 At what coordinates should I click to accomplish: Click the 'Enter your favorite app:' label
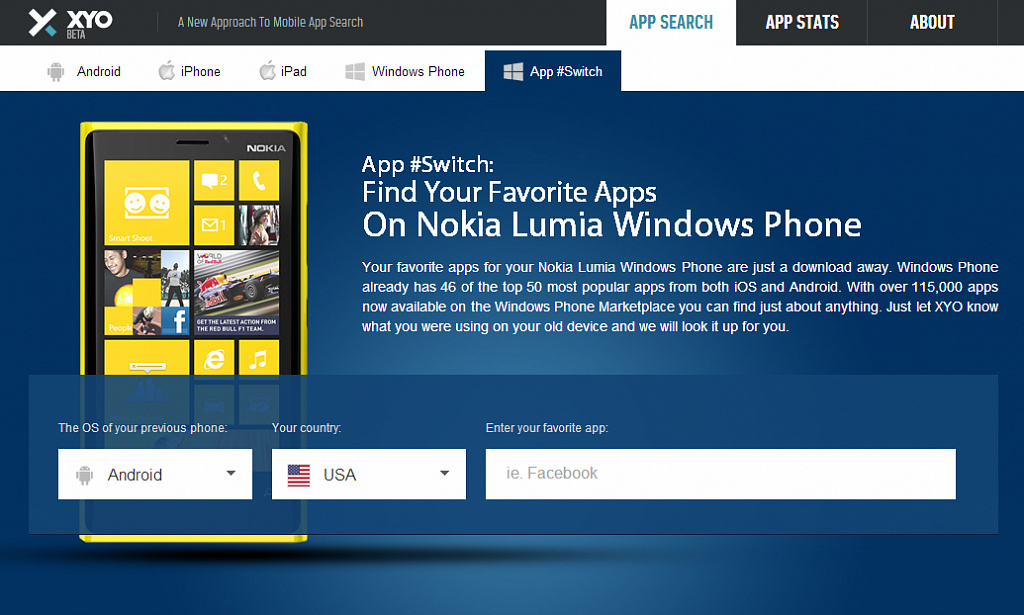coord(547,428)
